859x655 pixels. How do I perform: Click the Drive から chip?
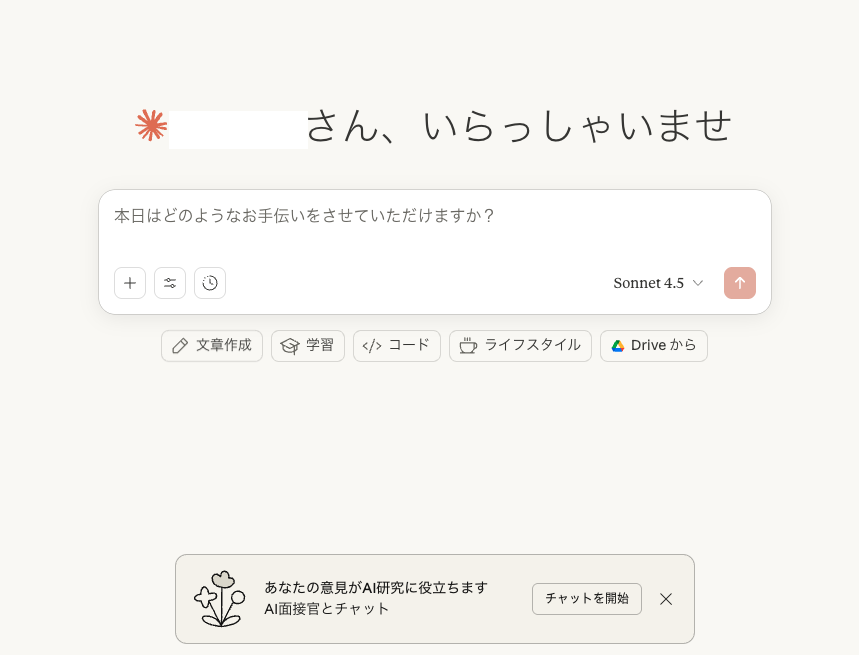tap(654, 346)
